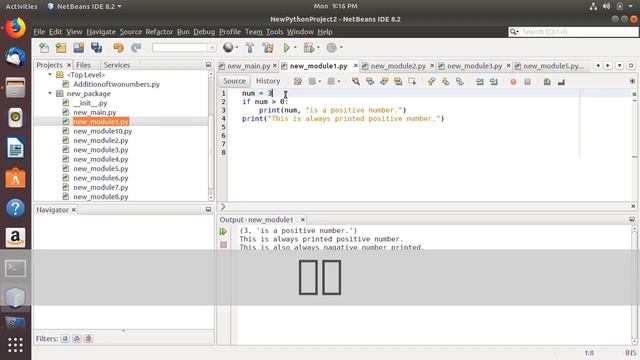Open the editor tabs list down arrow
640x360 pixels.
pos(620,66)
